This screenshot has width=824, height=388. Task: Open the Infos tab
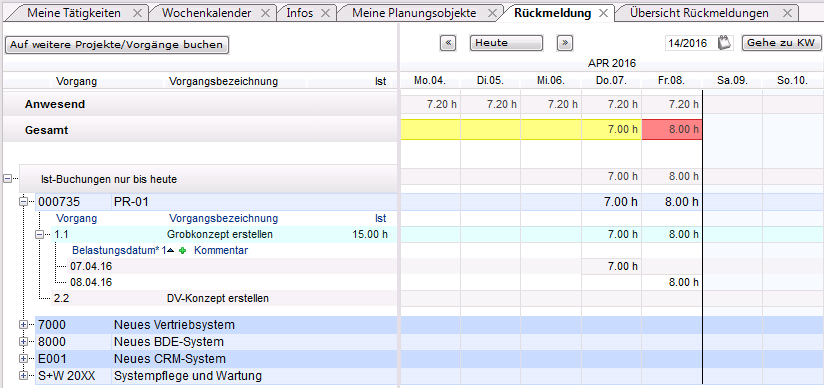300,13
